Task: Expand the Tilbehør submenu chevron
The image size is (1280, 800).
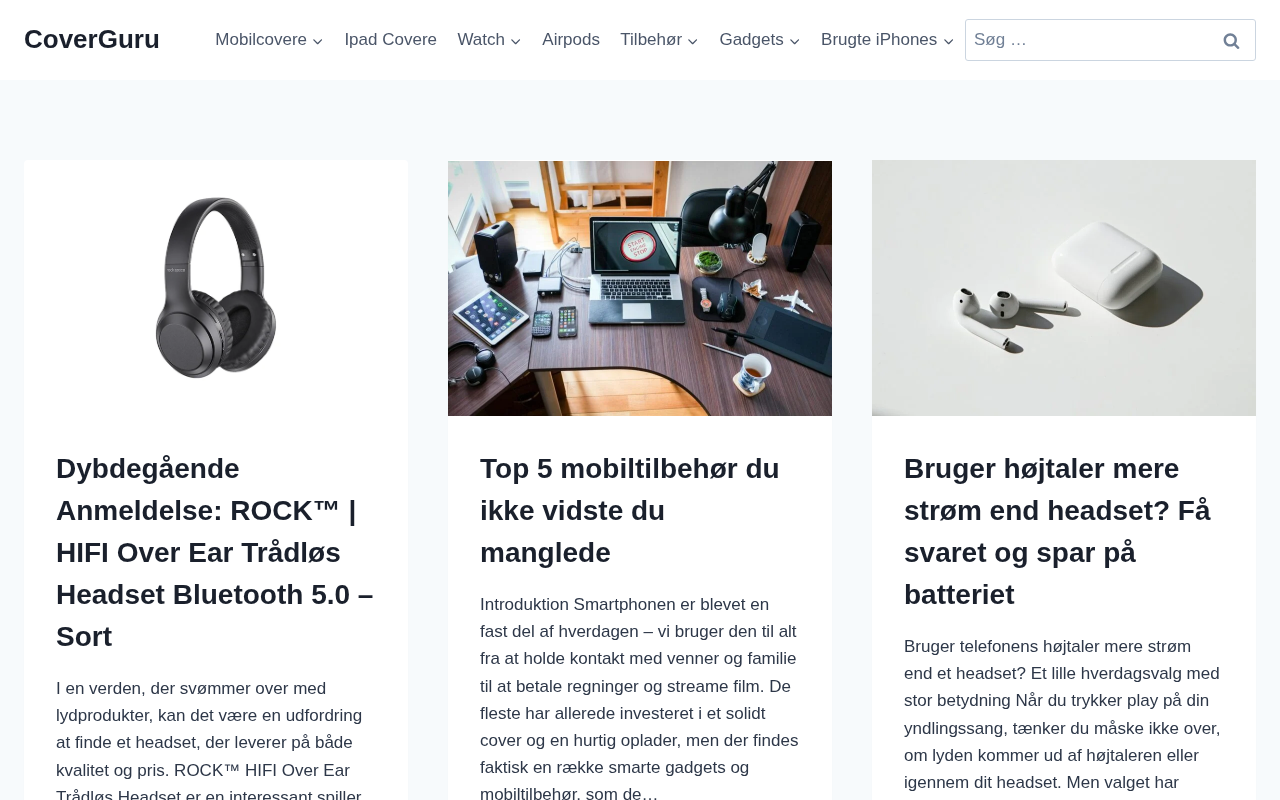Action: point(693,41)
